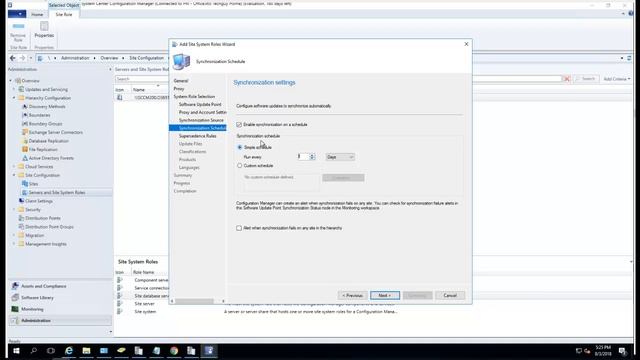Select File Replication node
Image resolution: width=640 pixels, height=360 pixels.
pyautogui.click(x=43, y=149)
